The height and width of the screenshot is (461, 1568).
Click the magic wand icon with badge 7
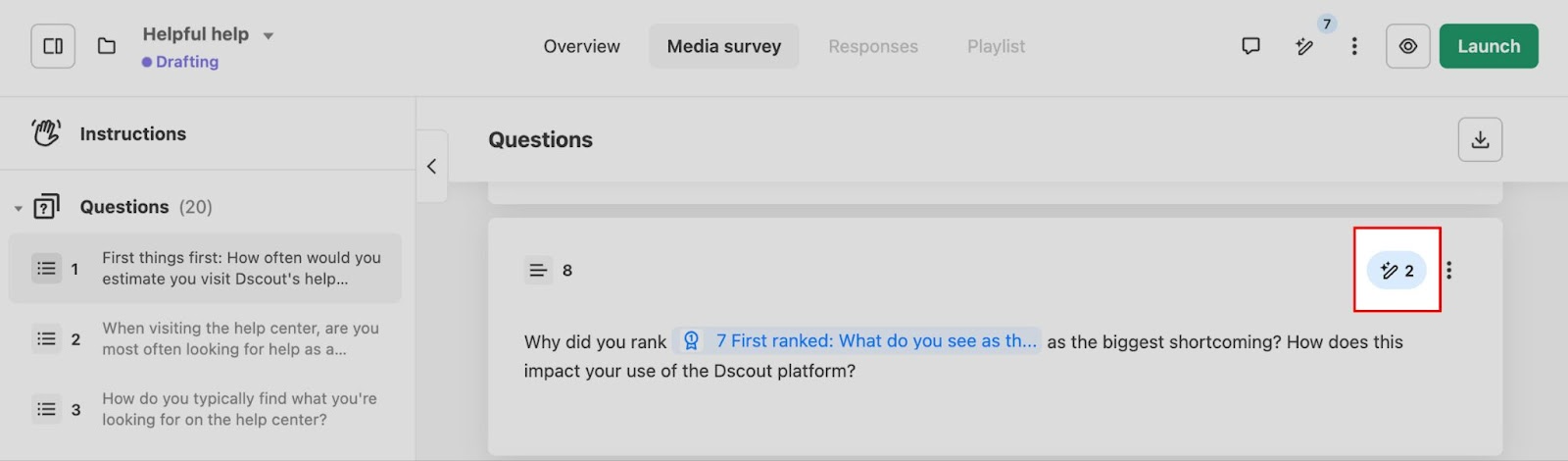[1304, 46]
